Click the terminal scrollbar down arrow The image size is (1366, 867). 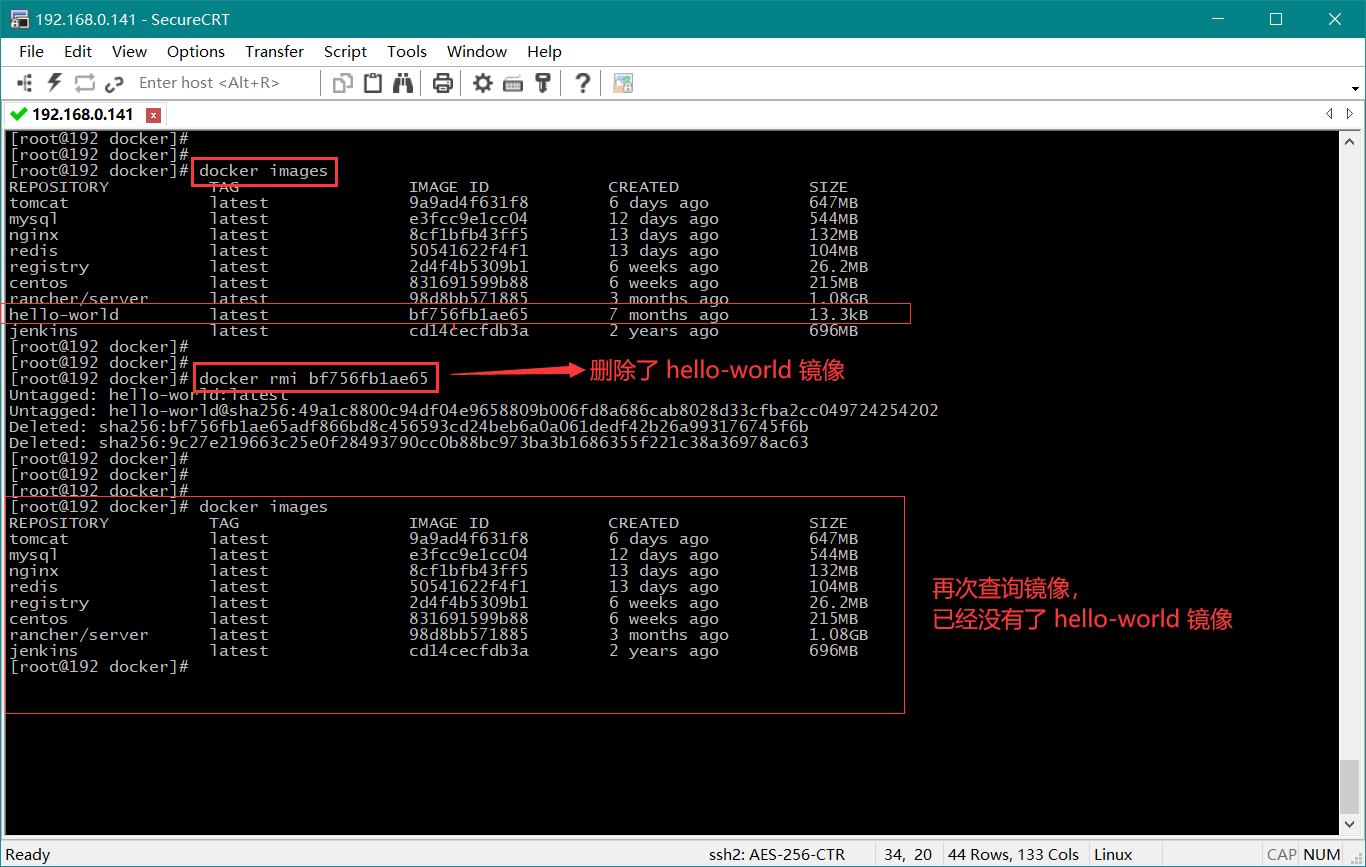pos(1350,827)
